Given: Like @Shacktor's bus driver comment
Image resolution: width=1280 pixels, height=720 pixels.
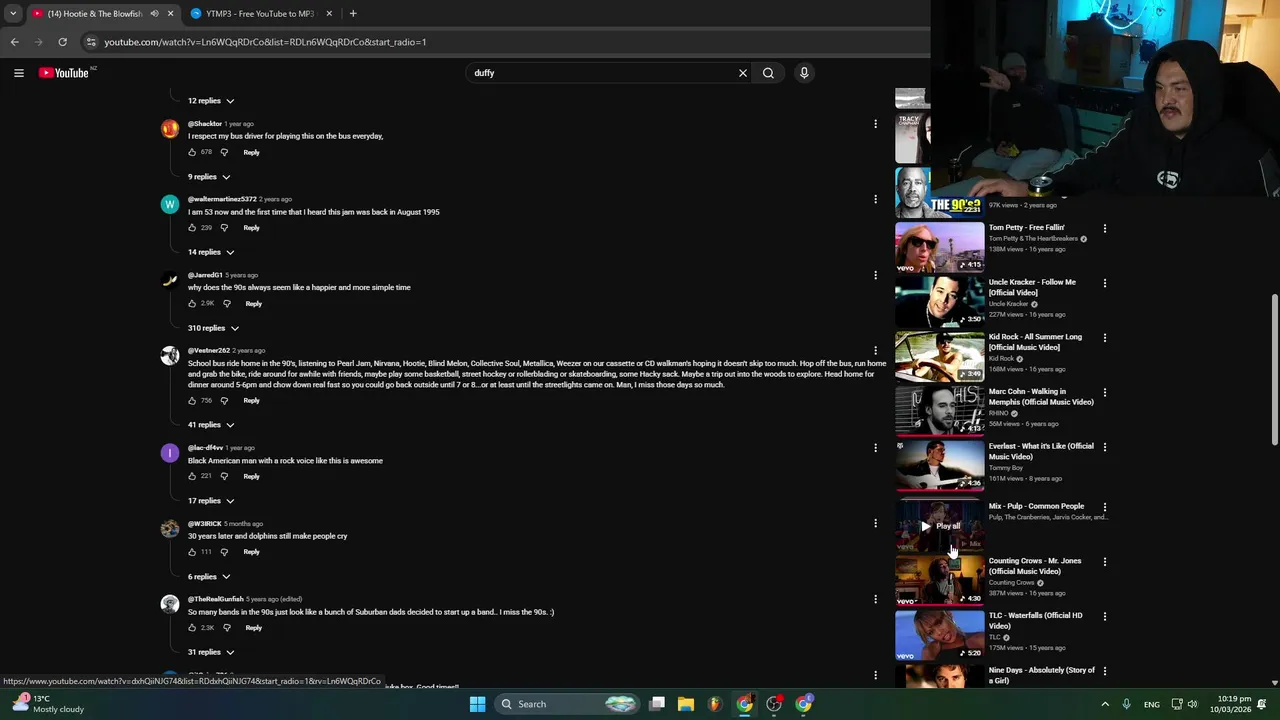Looking at the screenshot, I should tap(192, 152).
